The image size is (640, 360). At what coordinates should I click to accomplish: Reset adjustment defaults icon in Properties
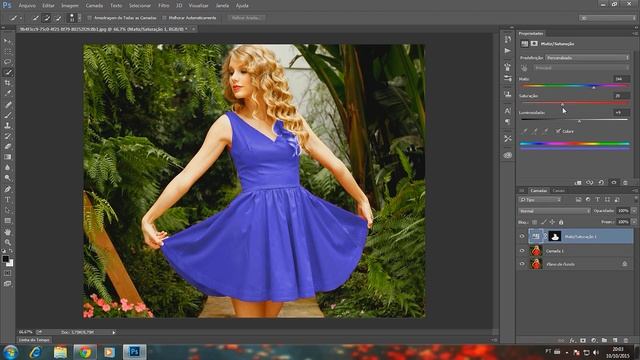click(601, 183)
